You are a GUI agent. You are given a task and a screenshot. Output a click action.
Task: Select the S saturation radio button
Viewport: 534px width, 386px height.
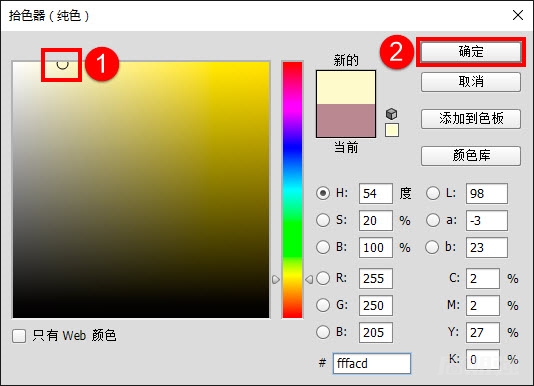323,220
